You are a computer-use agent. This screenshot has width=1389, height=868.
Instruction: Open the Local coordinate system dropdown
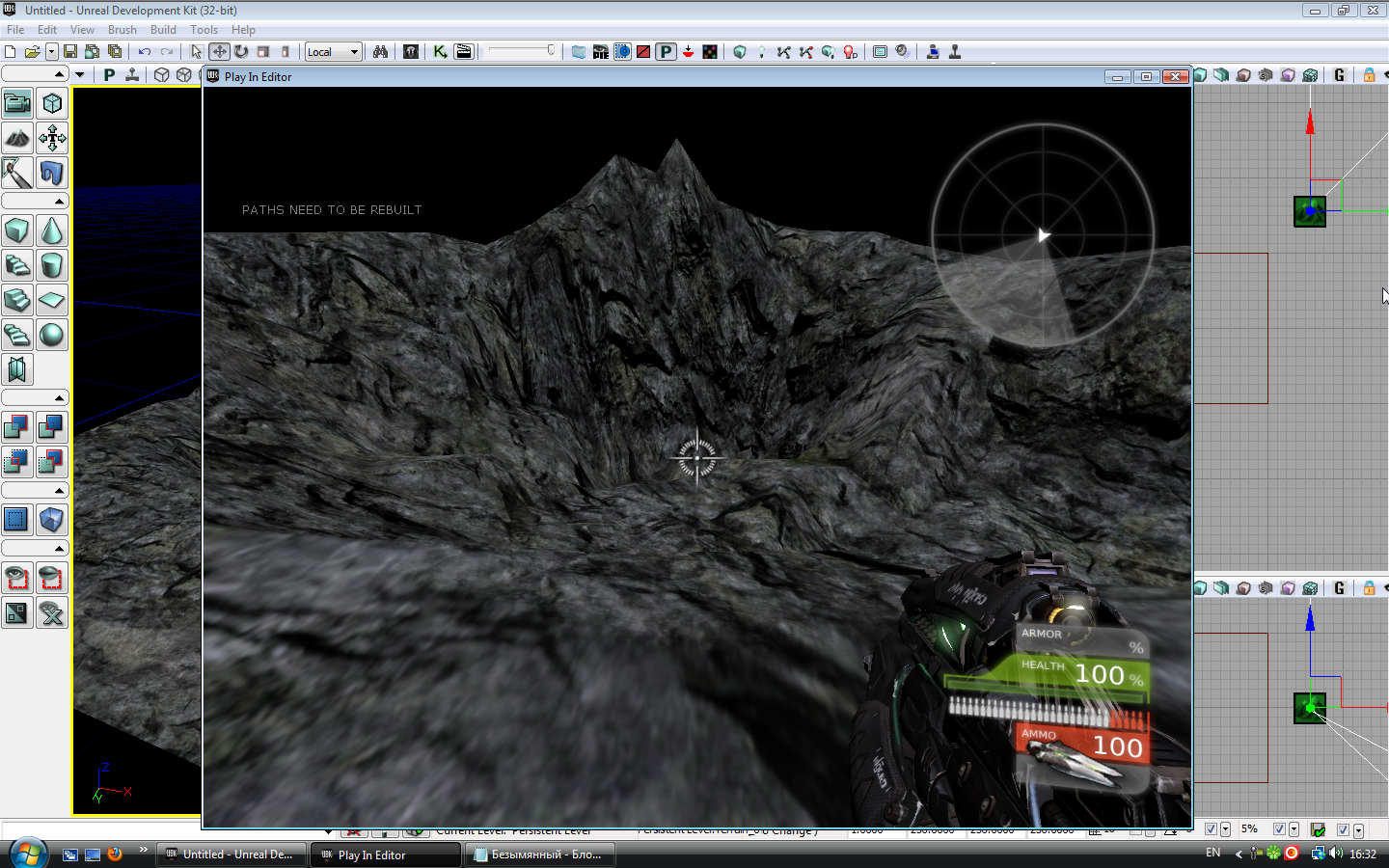(x=334, y=52)
